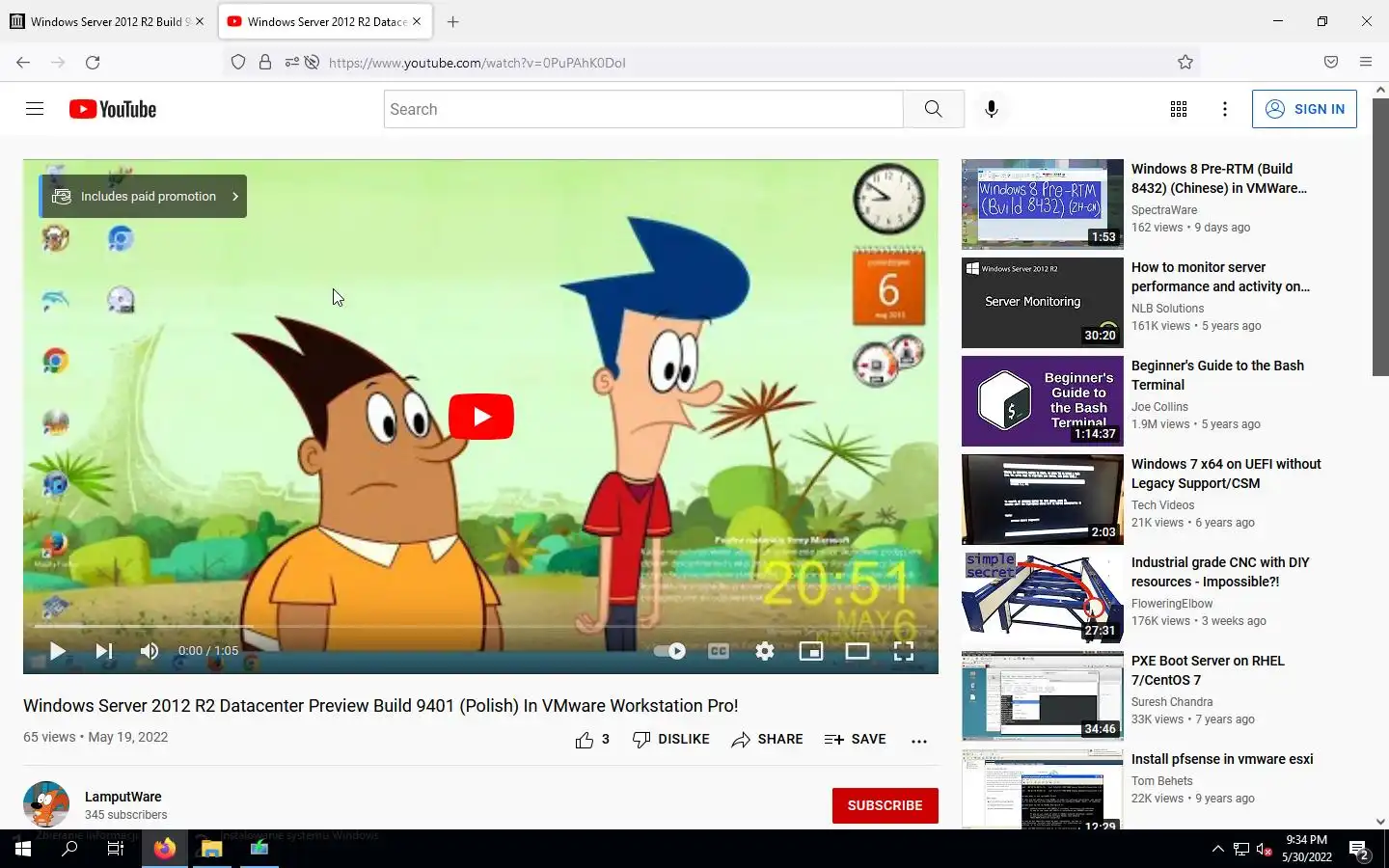Screen dimensions: 1389x868
Task: Show hidden system tray icons
Action: (1218, 850)
